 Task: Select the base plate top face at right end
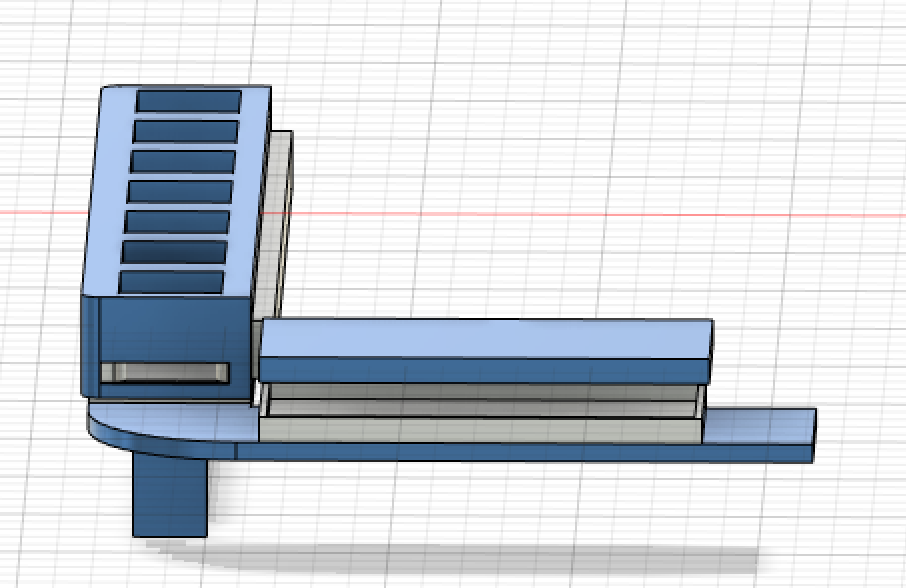coord(760,427)
